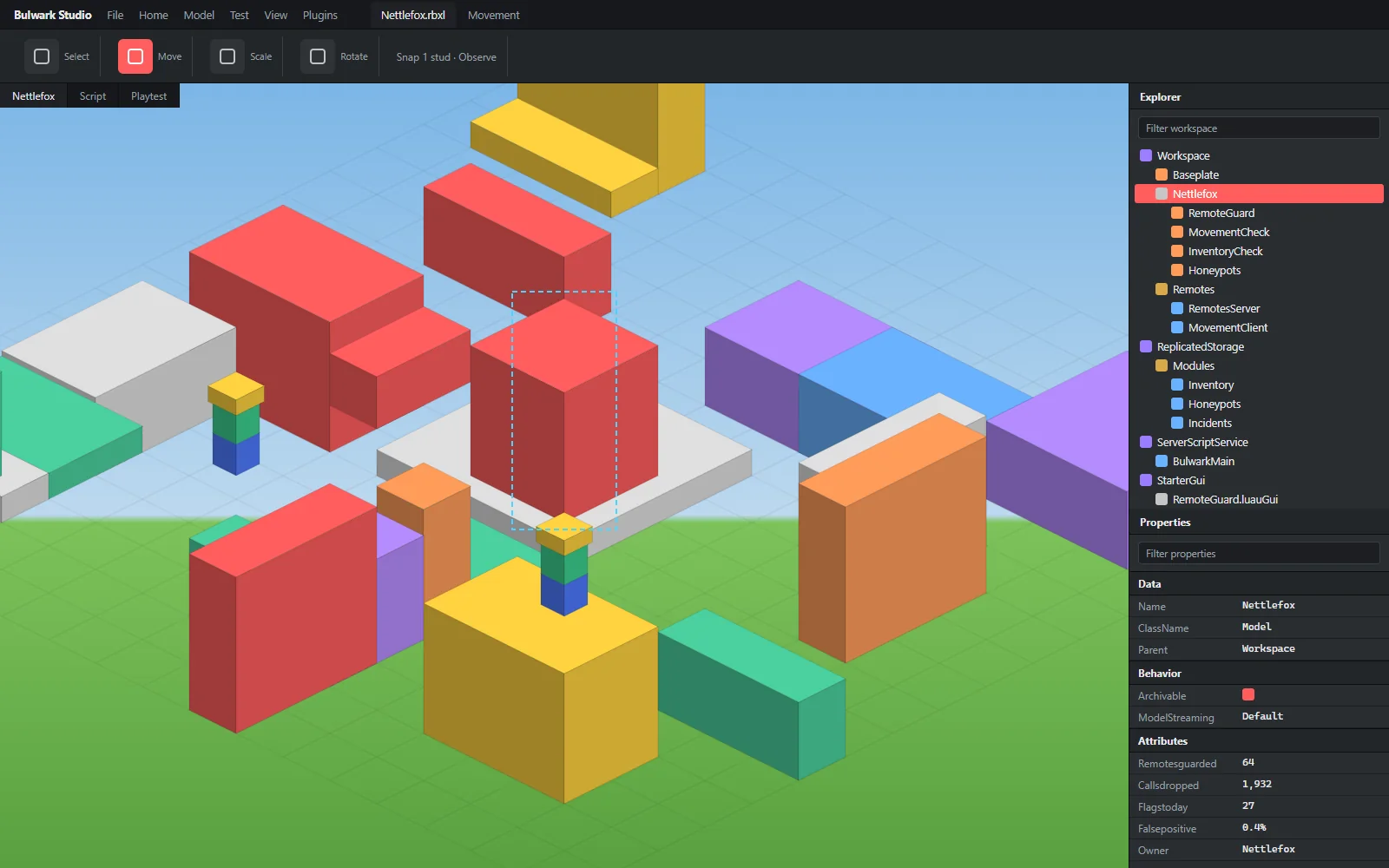Click the ClassName value "Model"

1256,627
